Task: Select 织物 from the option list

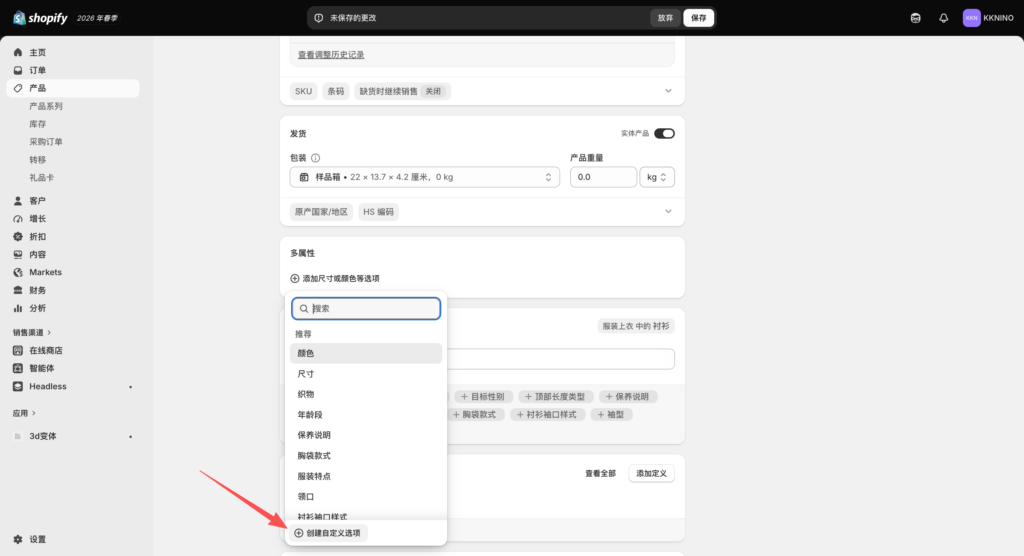Action: coord(366,394)
